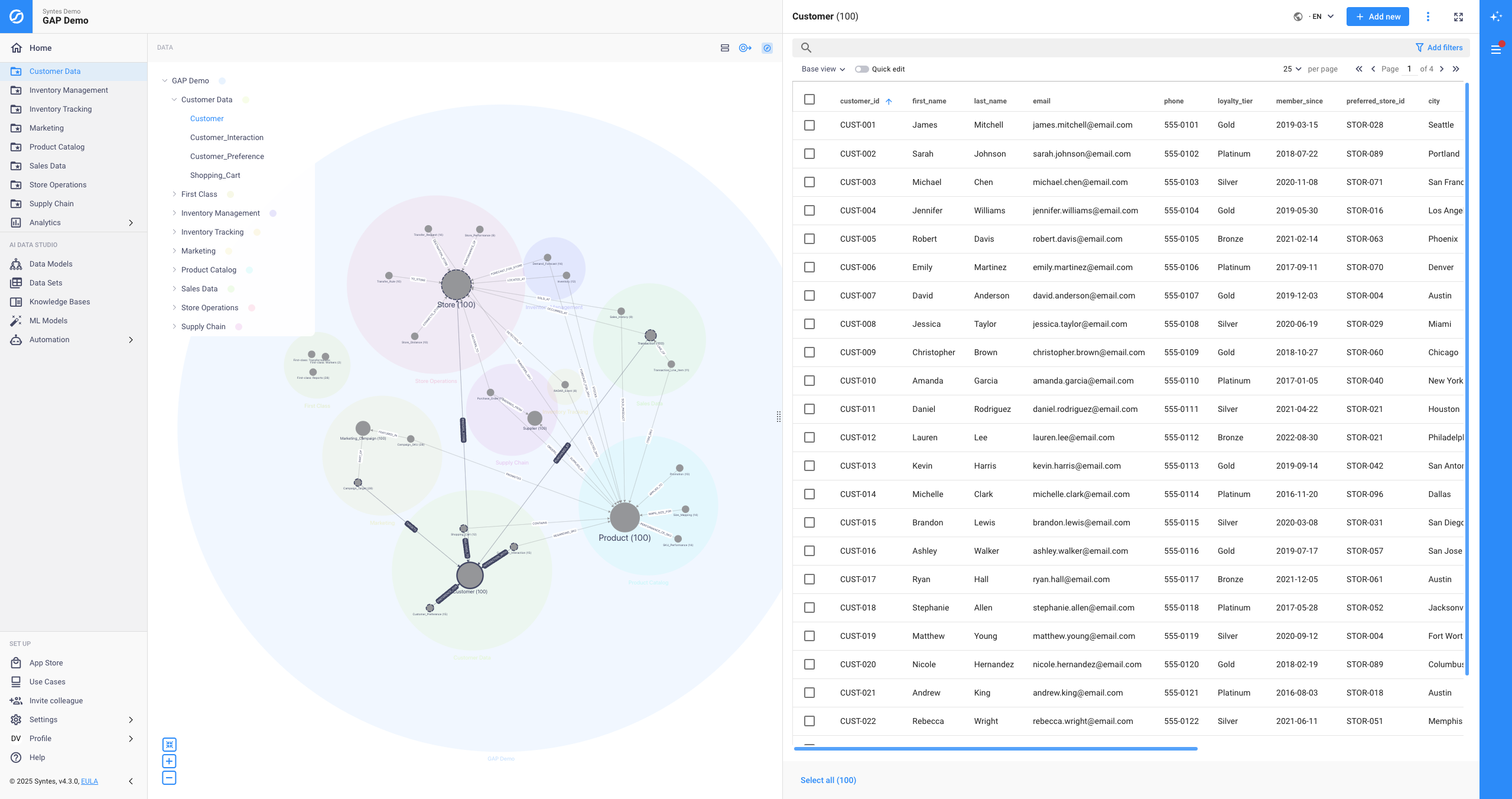This screenshot has height=799, width=1512.
Task: Click the zoom-in plus graph control
Action: (169, 761)
